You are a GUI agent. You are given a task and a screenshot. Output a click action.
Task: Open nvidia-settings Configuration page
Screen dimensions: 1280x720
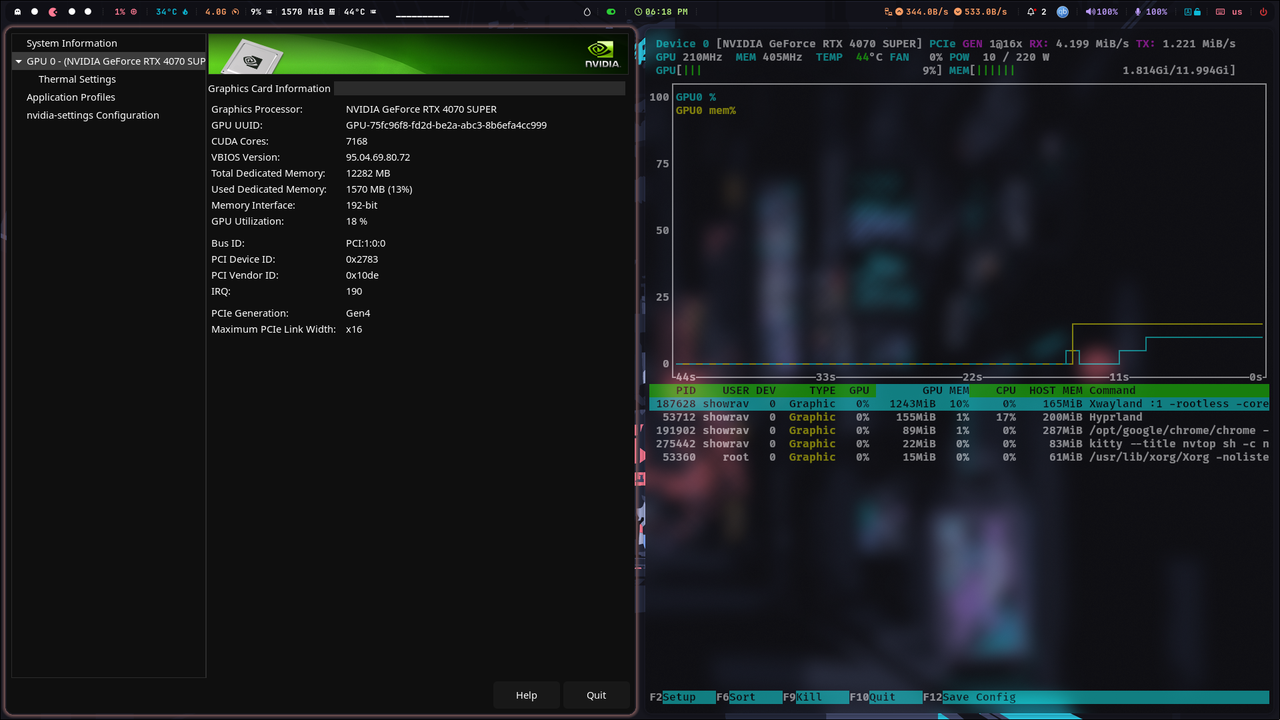pos(92,115)
